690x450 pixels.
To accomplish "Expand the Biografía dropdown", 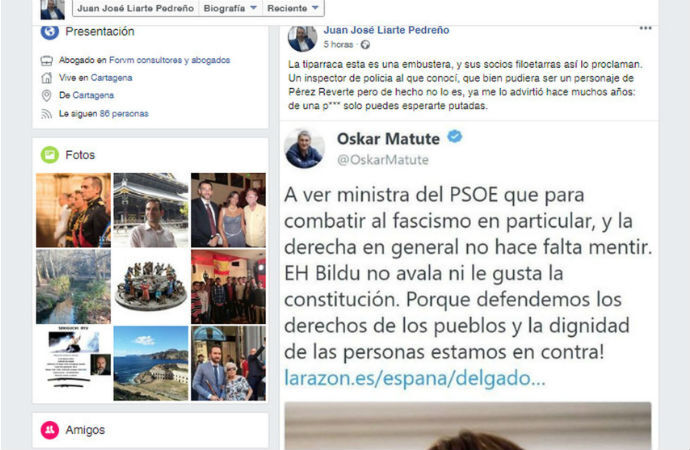I will click(x=229, y=8).
